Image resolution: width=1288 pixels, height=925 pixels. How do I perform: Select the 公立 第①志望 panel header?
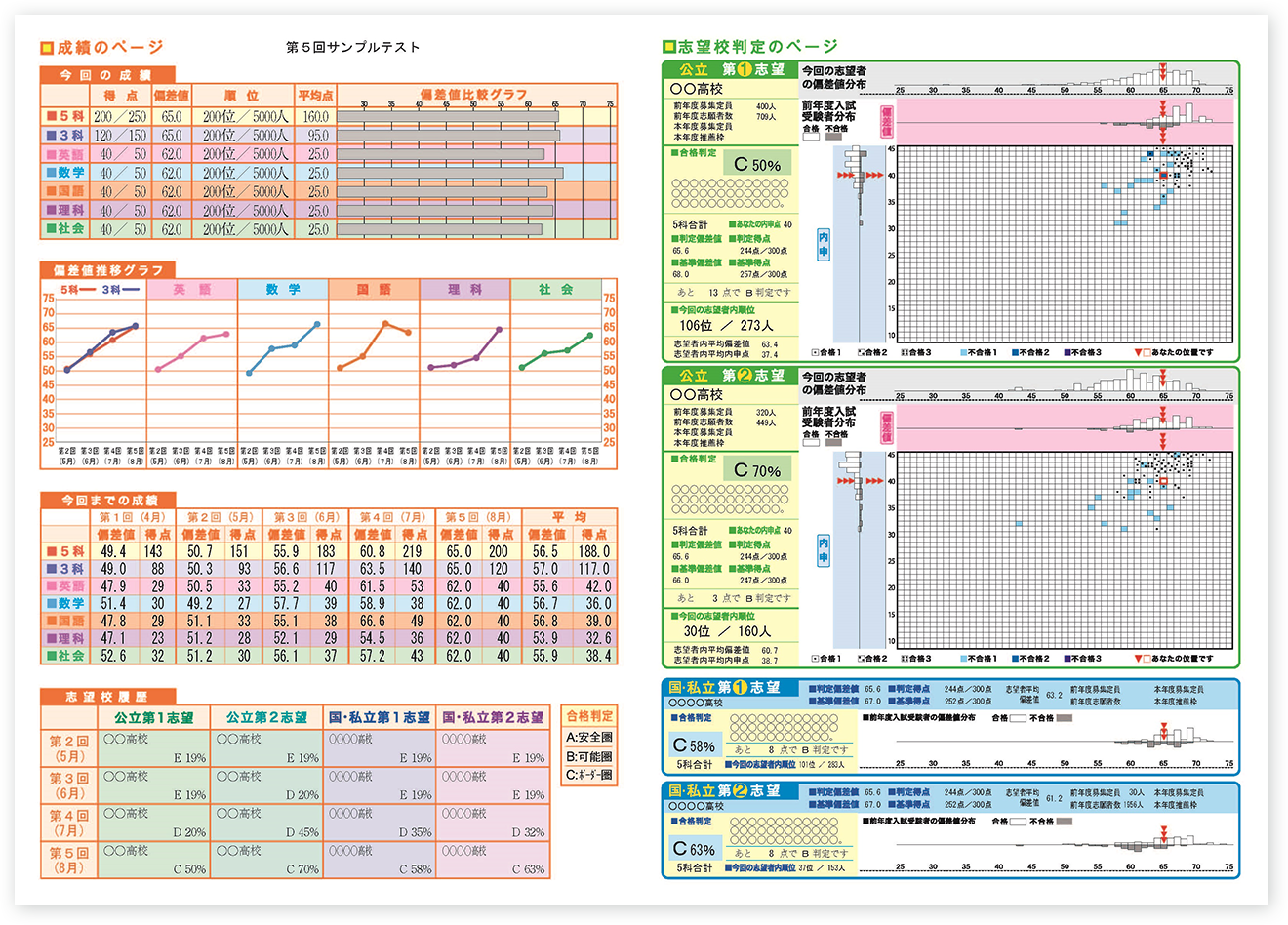pos(731,70)
